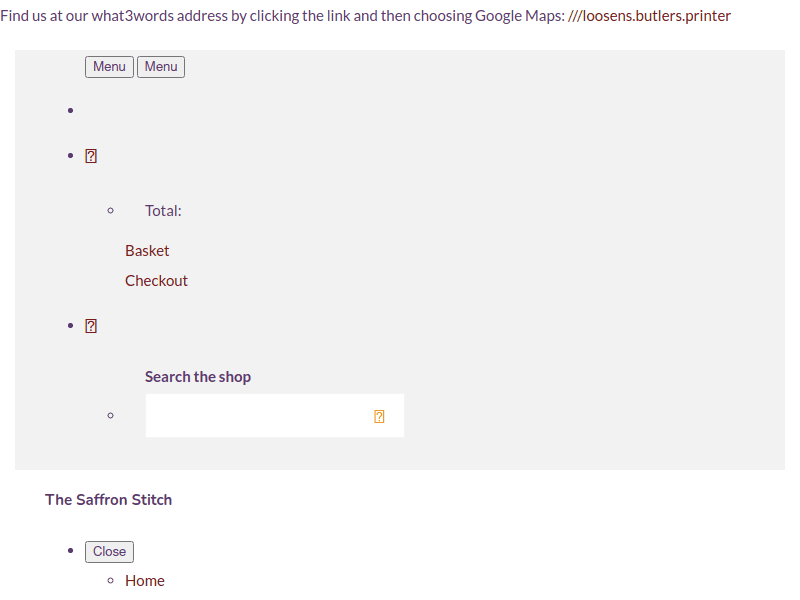The image size is (800, 600).
Task: Click the left Menu button
Action: [109, 67]
